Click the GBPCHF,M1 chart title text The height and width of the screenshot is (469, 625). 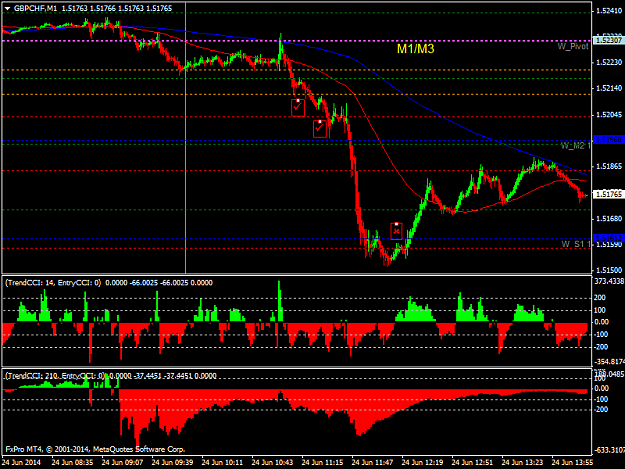(35, 8)
